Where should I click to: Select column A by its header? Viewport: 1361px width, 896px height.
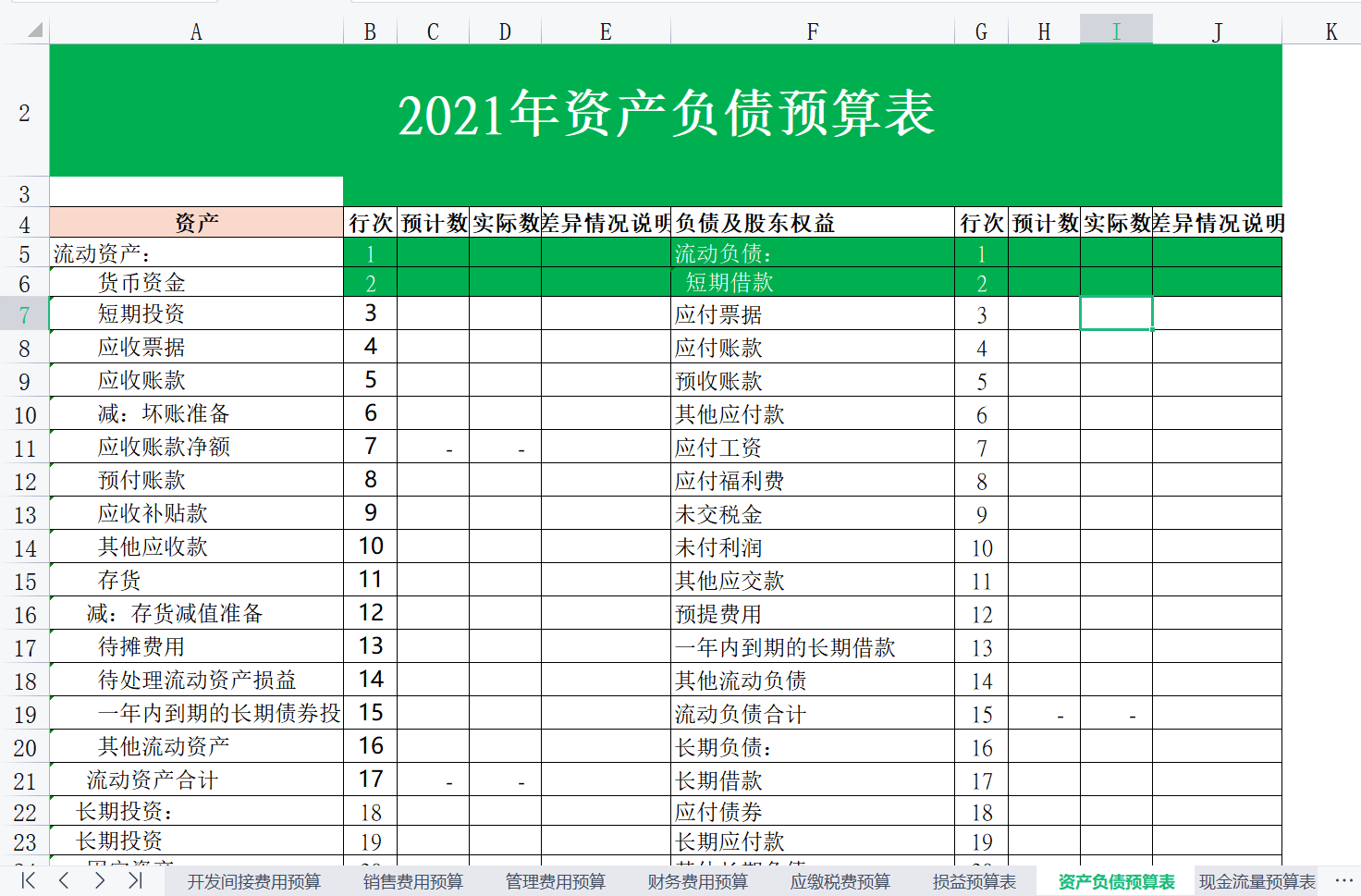(x=196, y=31)
